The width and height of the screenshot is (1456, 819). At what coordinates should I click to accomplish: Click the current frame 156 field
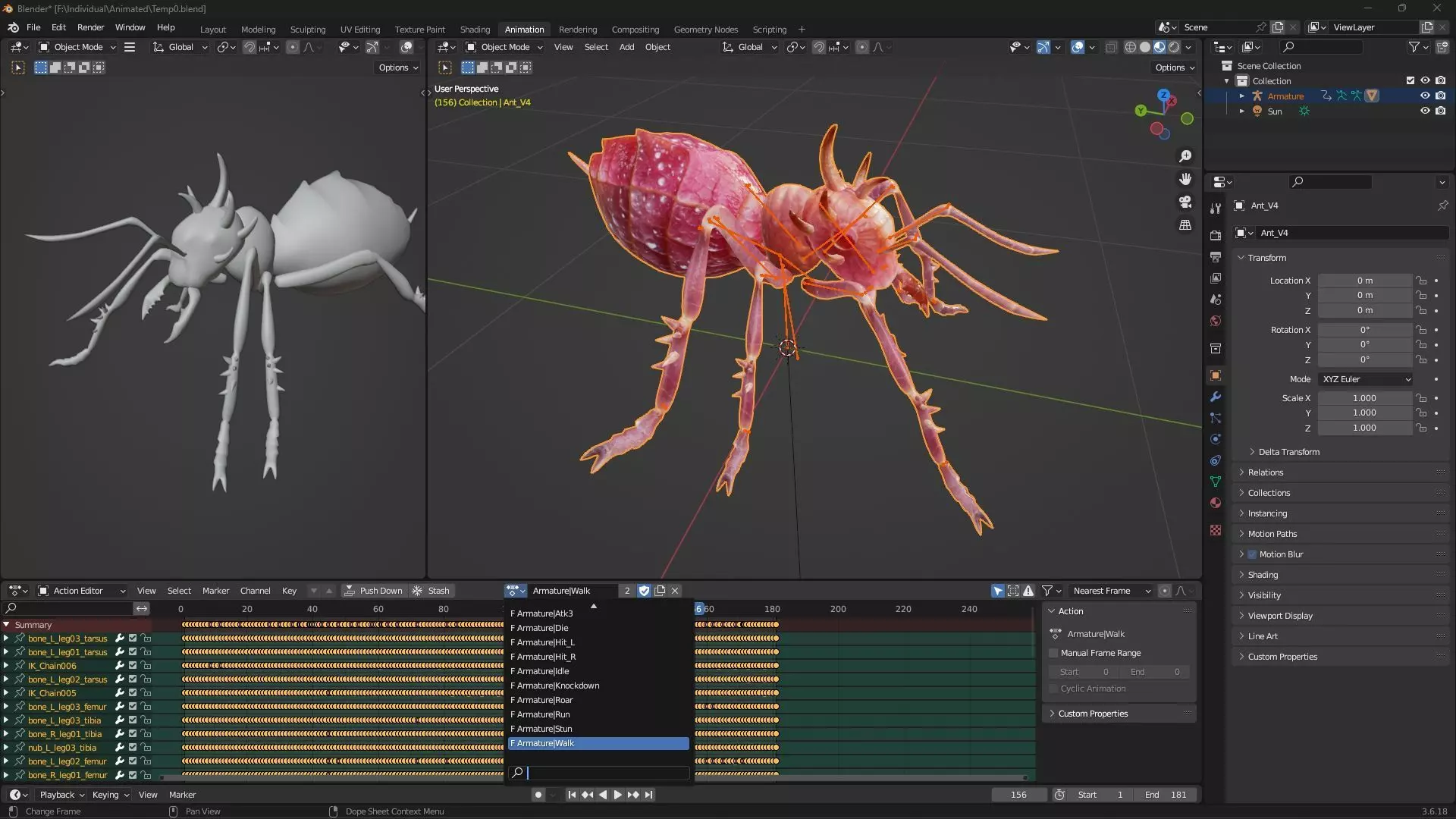(1018, 795)
